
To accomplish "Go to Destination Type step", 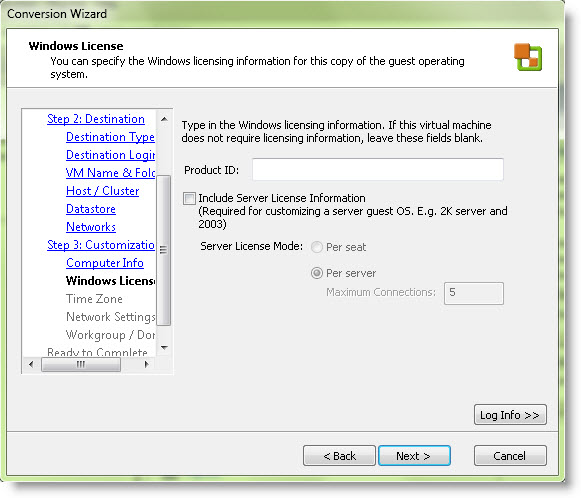I will 110,137.
